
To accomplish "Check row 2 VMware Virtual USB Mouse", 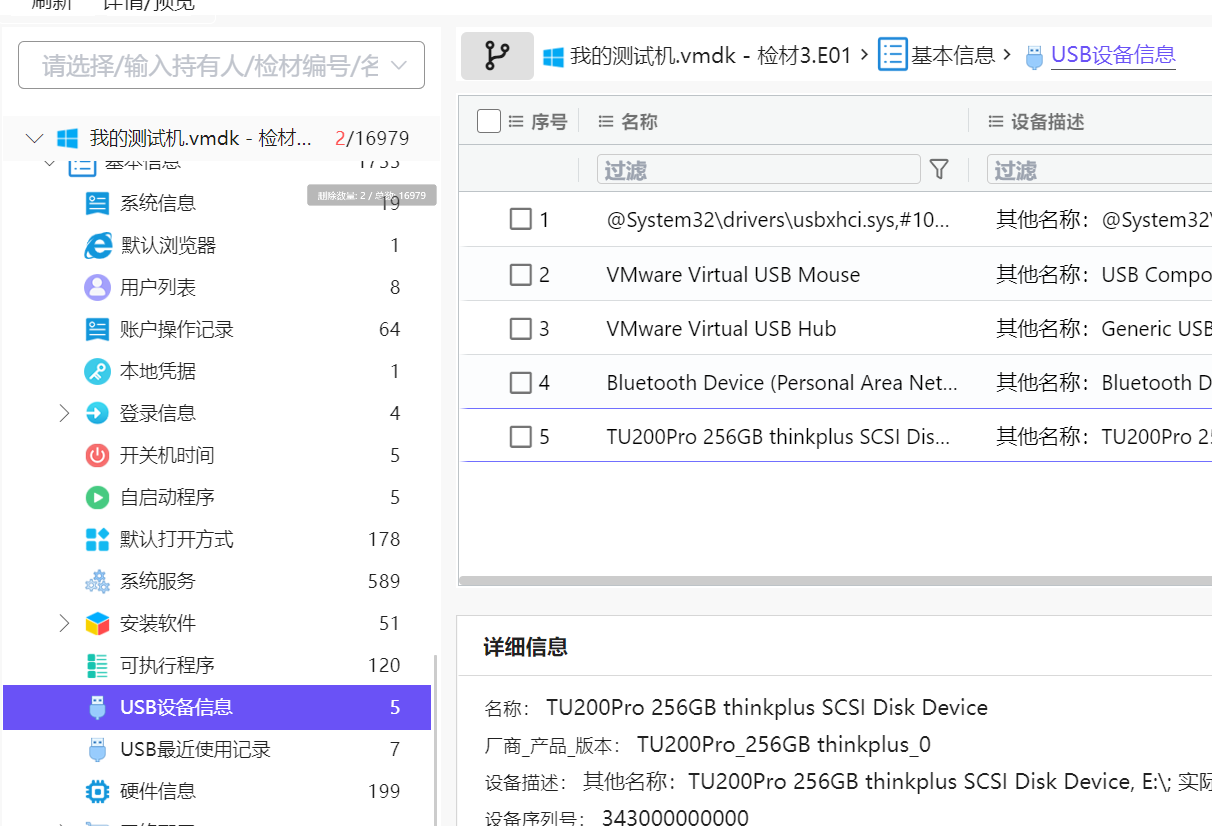I will [x=520, y=274].
